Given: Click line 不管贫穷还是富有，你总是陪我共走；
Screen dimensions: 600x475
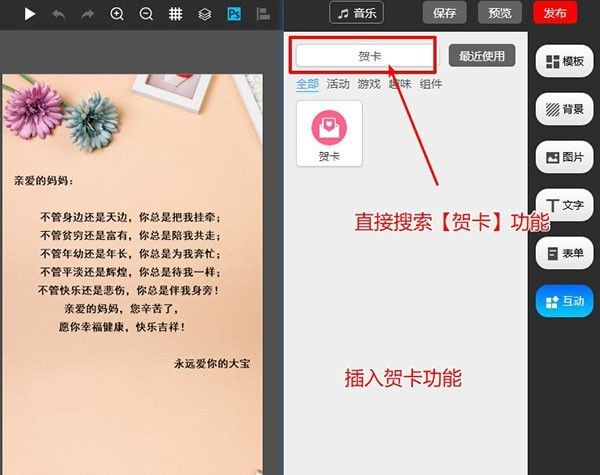Looking at the screenshot, I should [130, 235].
